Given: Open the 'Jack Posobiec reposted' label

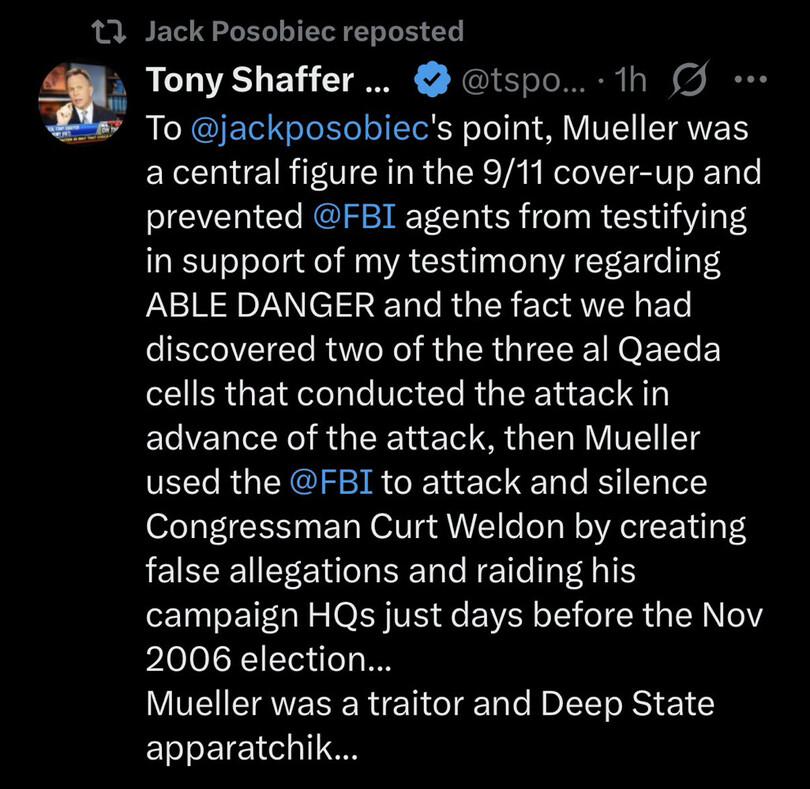Looking at the screenshot, I should coord(305,32).
